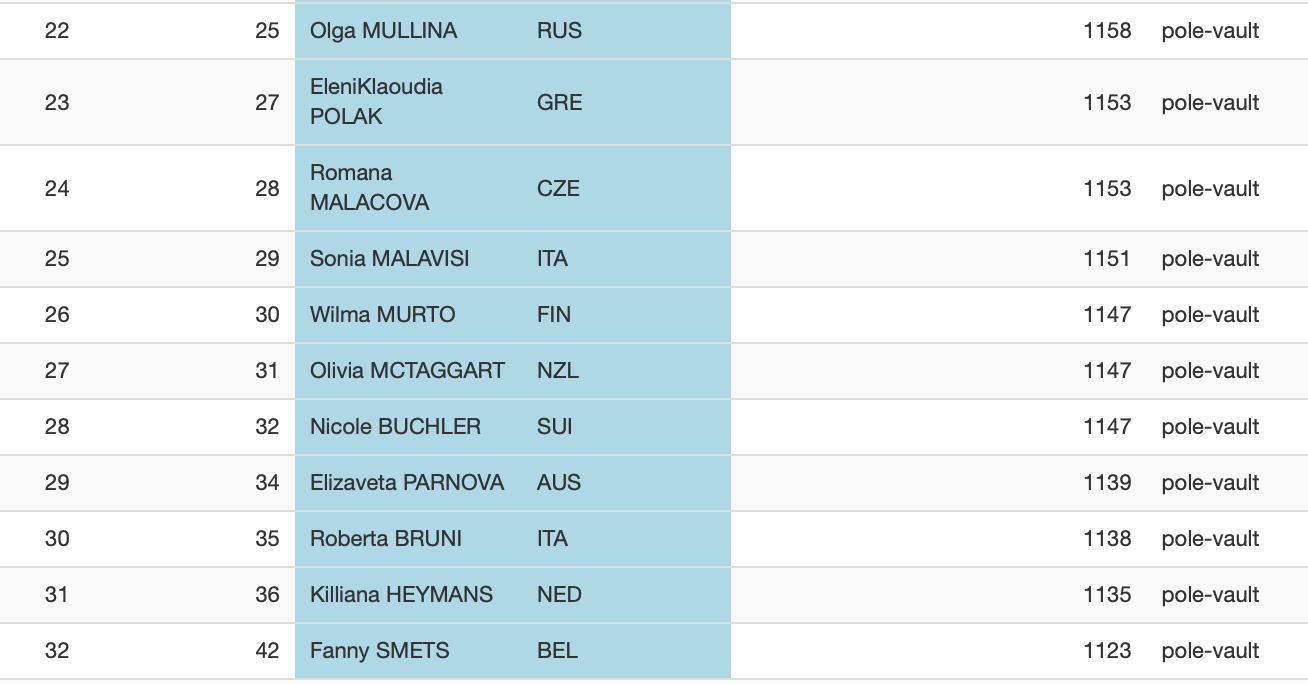Click on Sonia MALAVISI
This screenshot has width=1308, height=684.
(x=389, y=259)
